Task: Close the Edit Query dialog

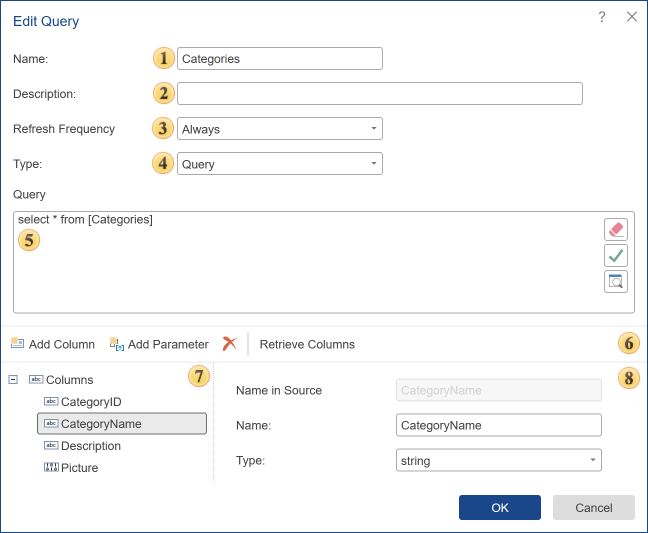Action: click(x=631, y=17)
